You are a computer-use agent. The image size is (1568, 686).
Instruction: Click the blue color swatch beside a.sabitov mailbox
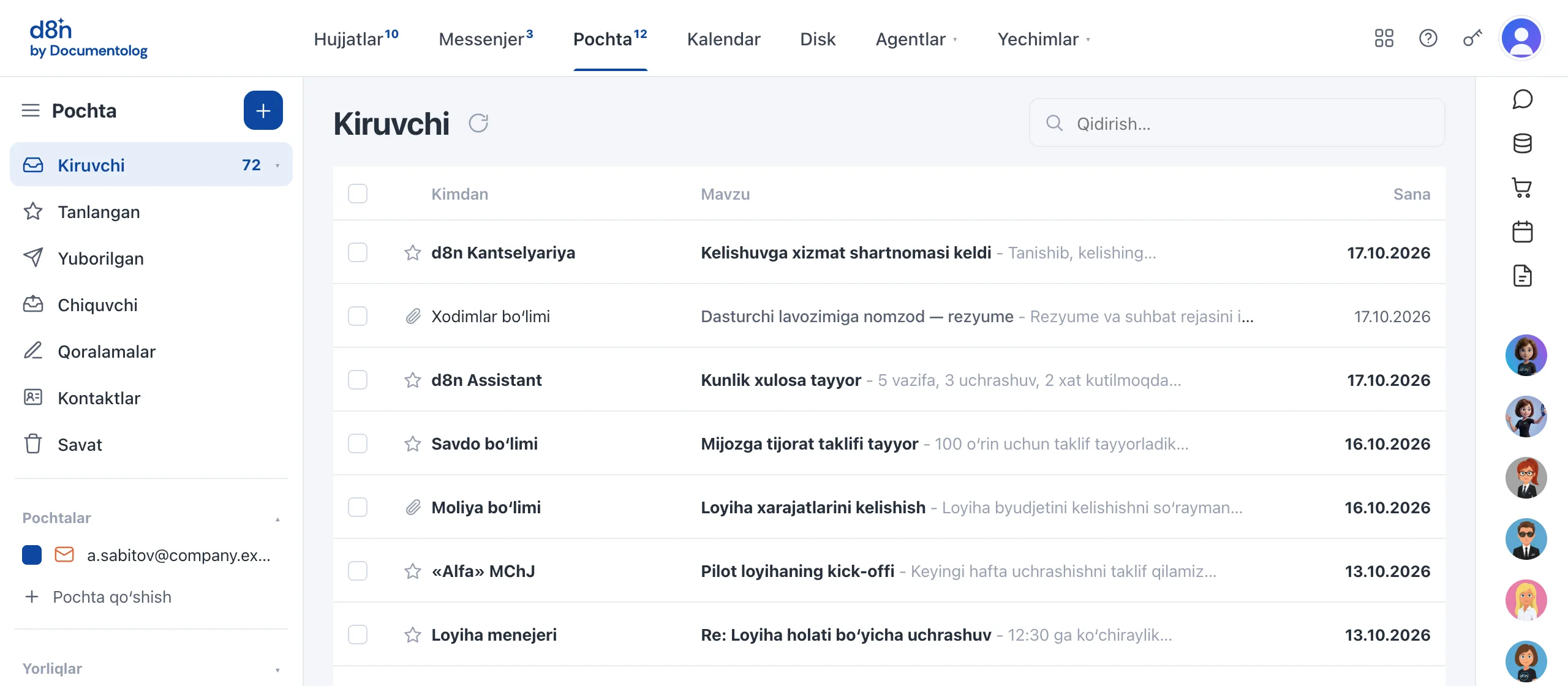click(32, 554)
